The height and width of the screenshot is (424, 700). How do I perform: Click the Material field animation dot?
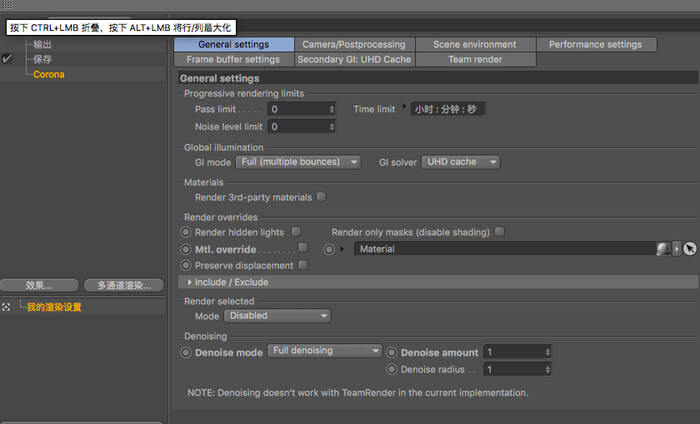329,249
